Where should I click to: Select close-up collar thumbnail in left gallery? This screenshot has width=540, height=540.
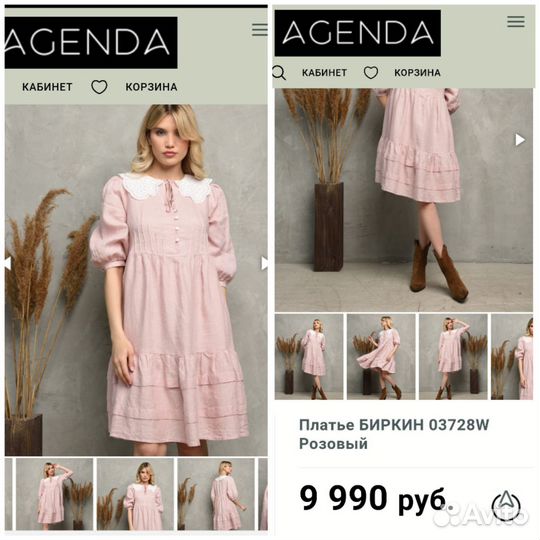pyautogui.click(x=135, y=494)
